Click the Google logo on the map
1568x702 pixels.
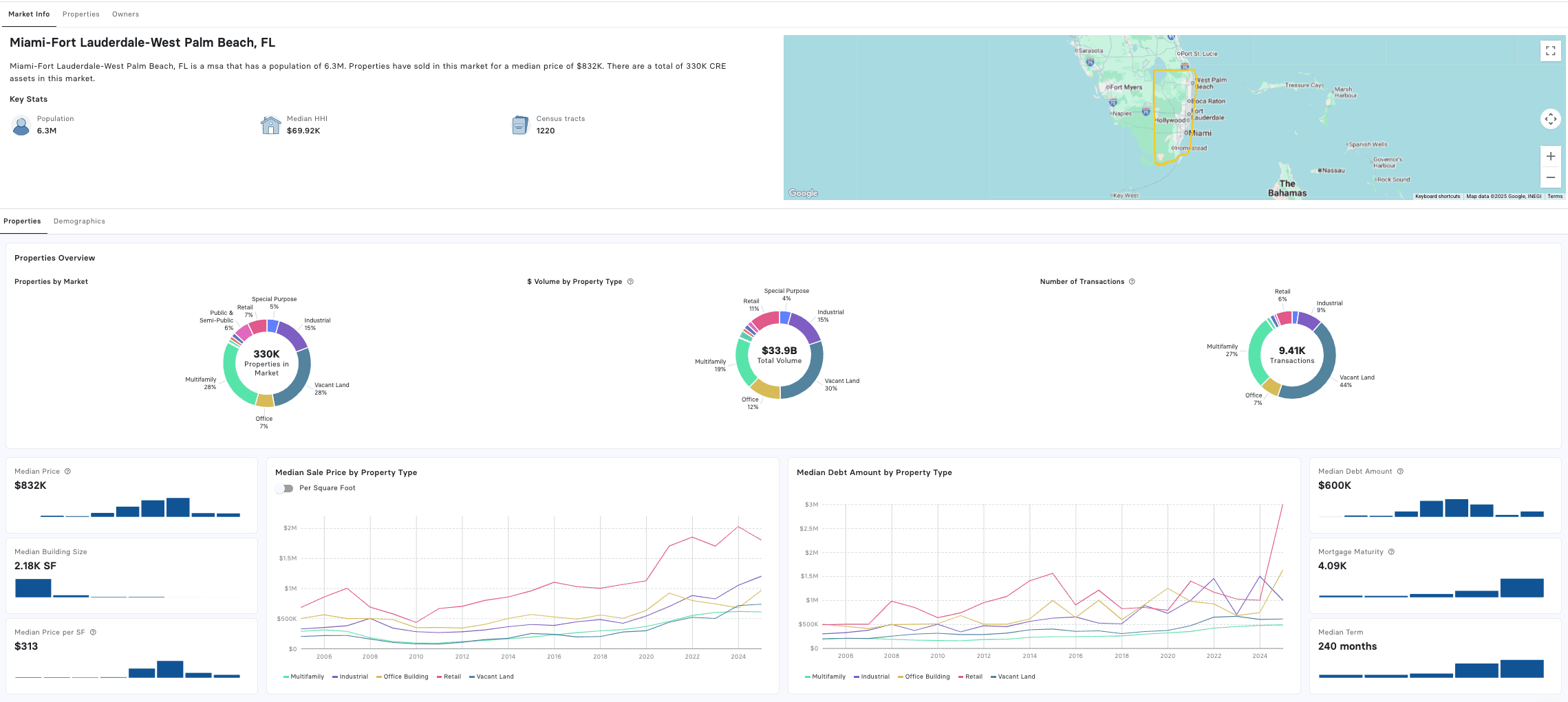803,193
